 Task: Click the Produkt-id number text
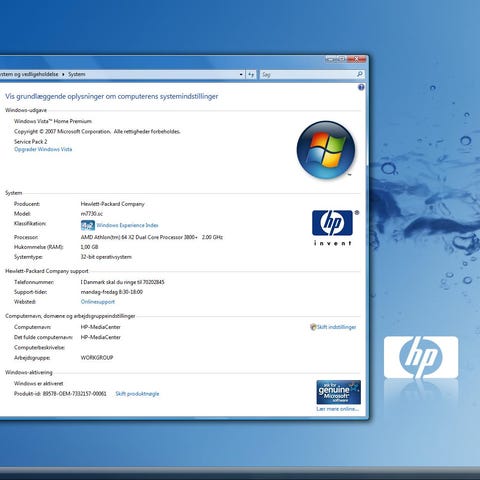click(x=60, y=394)
